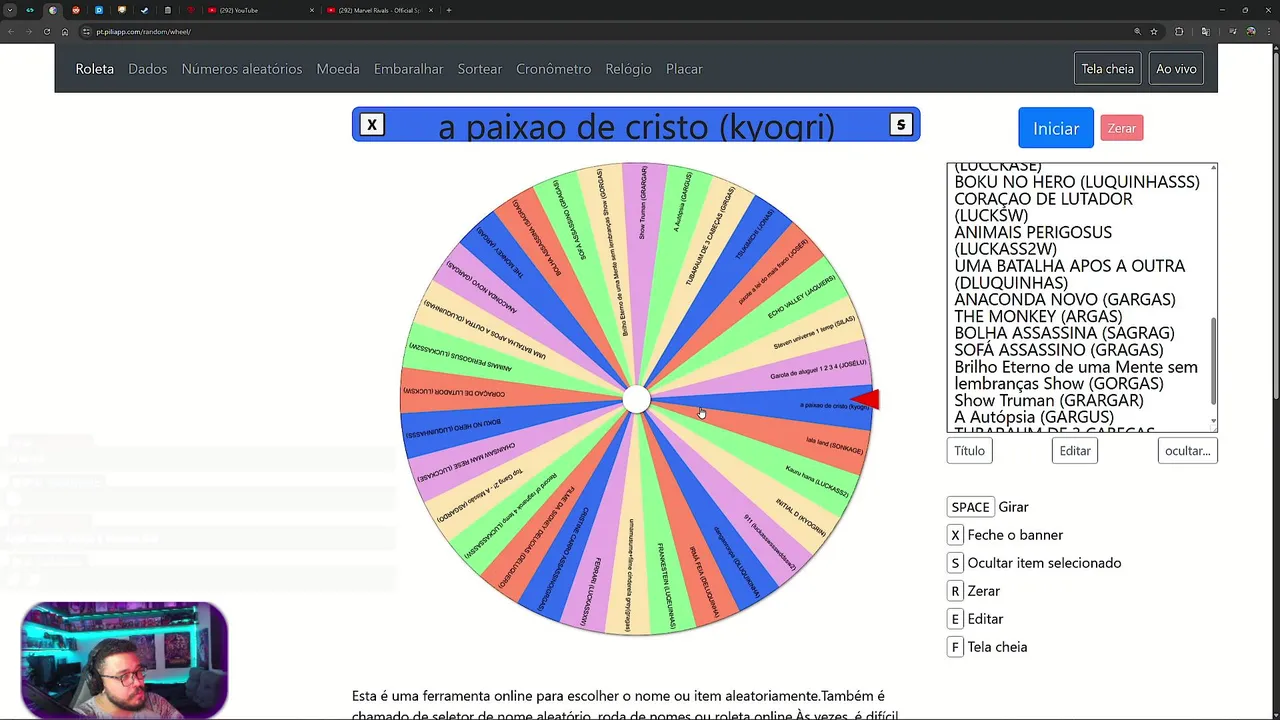Click the R Zerar shortcut key

tap(955, 591)
